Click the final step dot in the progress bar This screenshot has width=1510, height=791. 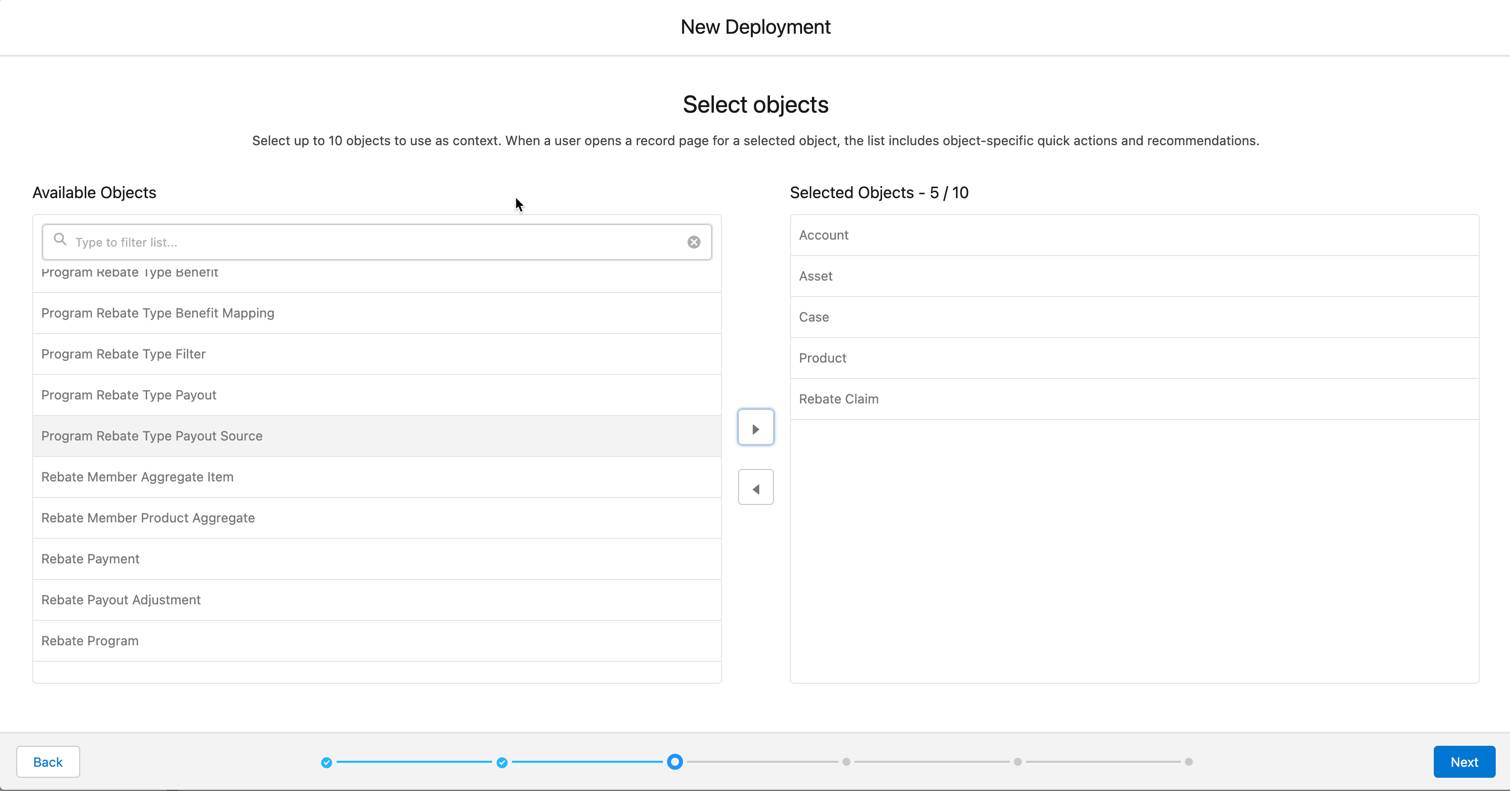click(1189, 762)
